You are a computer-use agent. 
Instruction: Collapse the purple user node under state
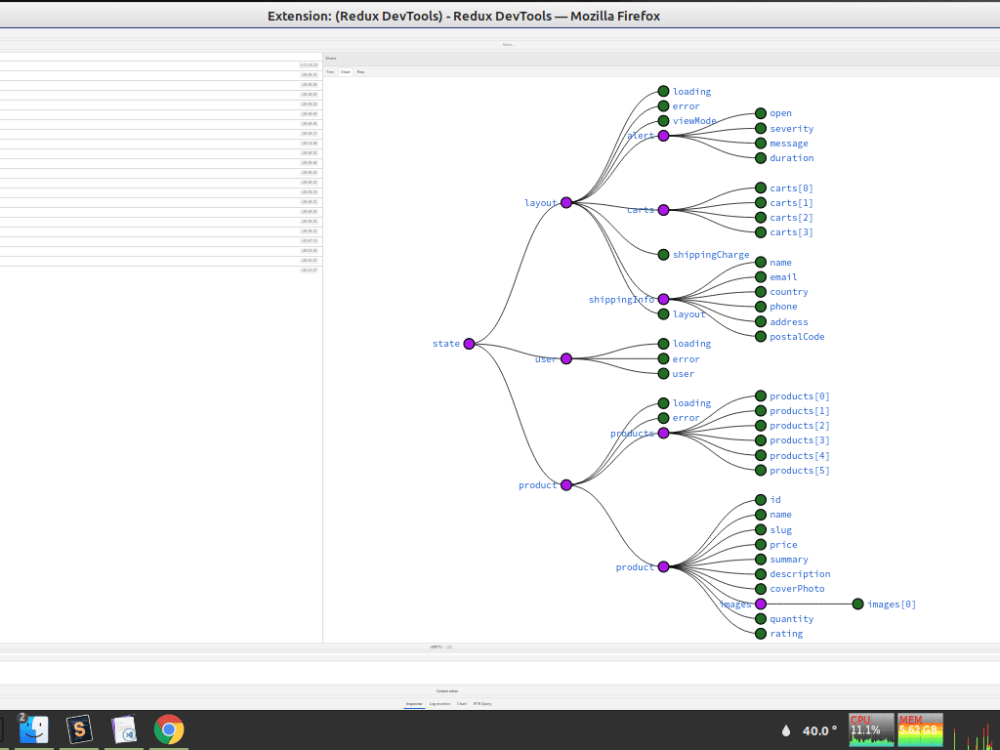566,358
